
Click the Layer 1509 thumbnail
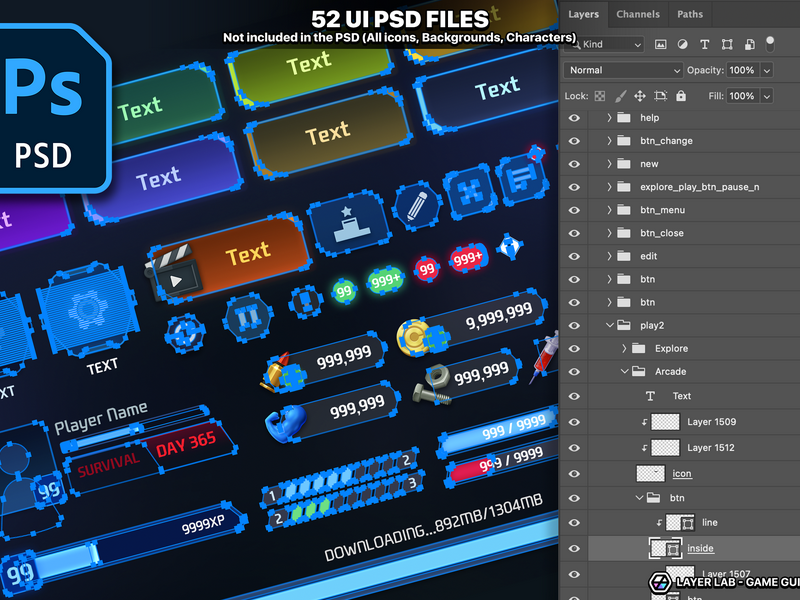[x=665, y=422]
